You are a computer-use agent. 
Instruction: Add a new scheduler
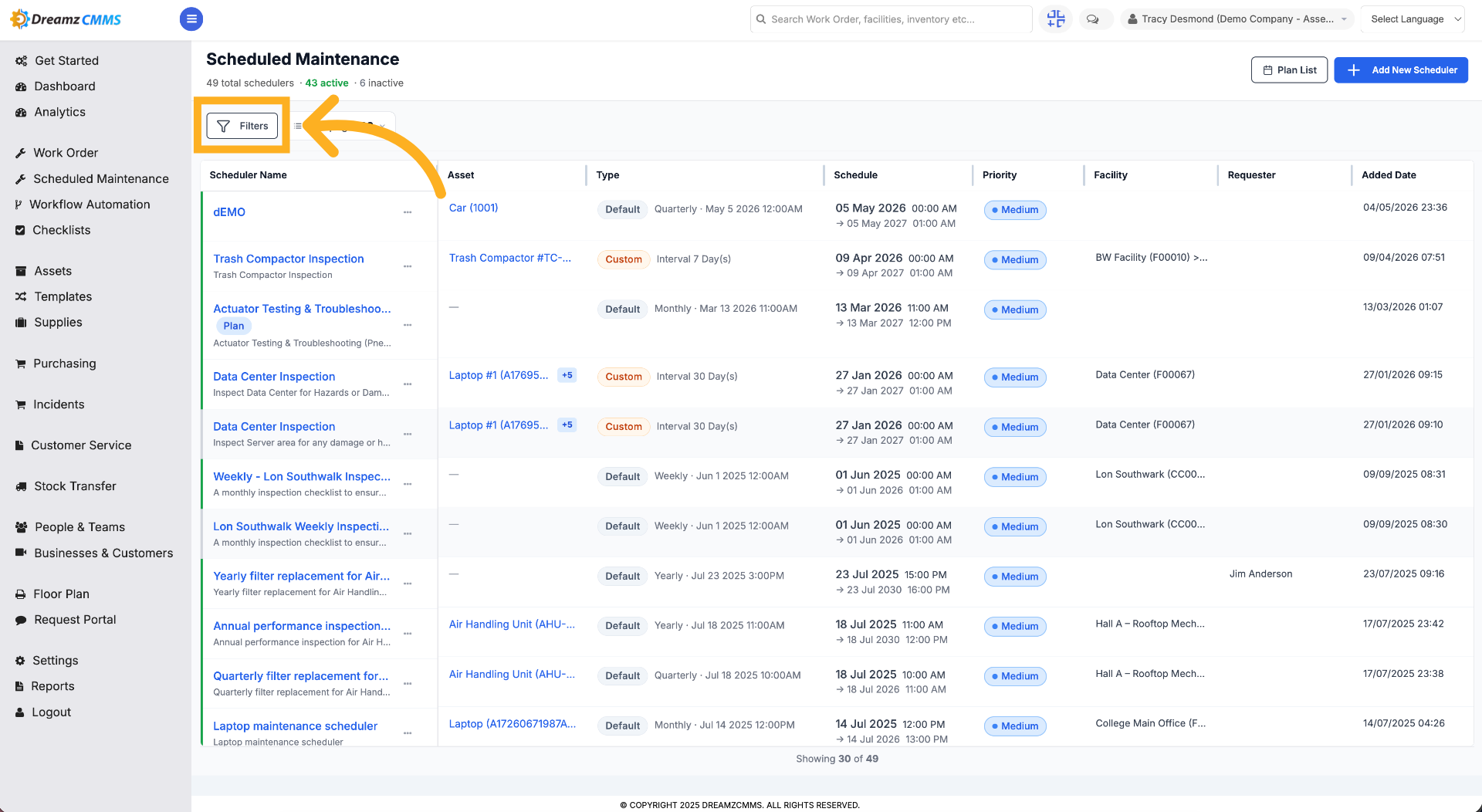[x=1400, y=69]
